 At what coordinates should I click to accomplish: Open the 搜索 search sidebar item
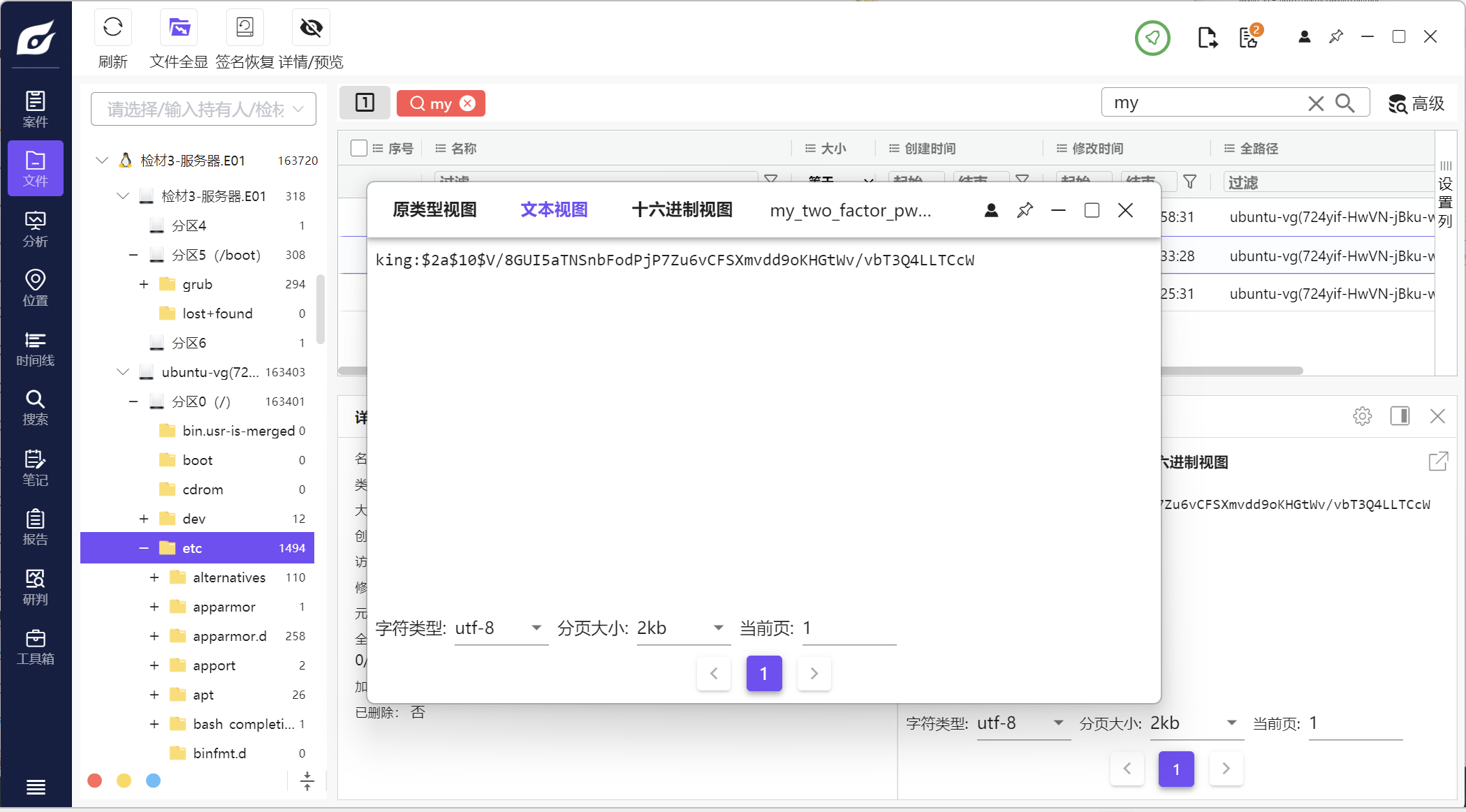[36, 407]
